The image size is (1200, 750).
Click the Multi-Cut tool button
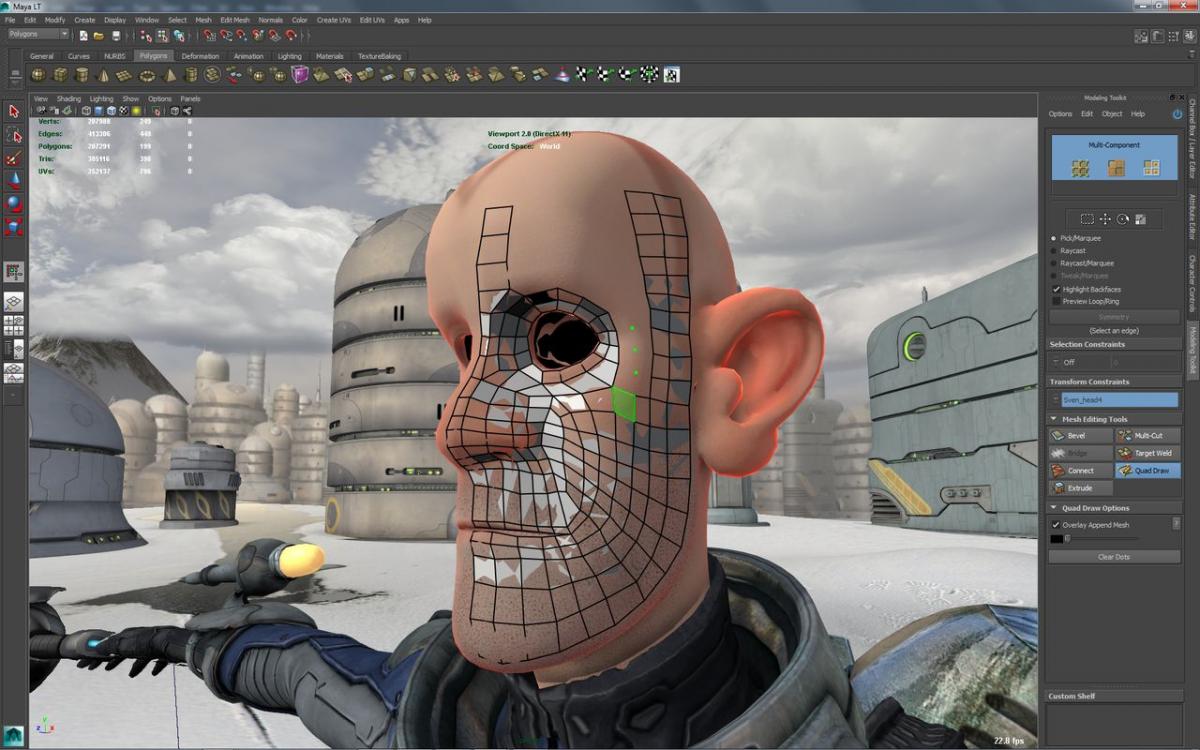[1148, 436]
